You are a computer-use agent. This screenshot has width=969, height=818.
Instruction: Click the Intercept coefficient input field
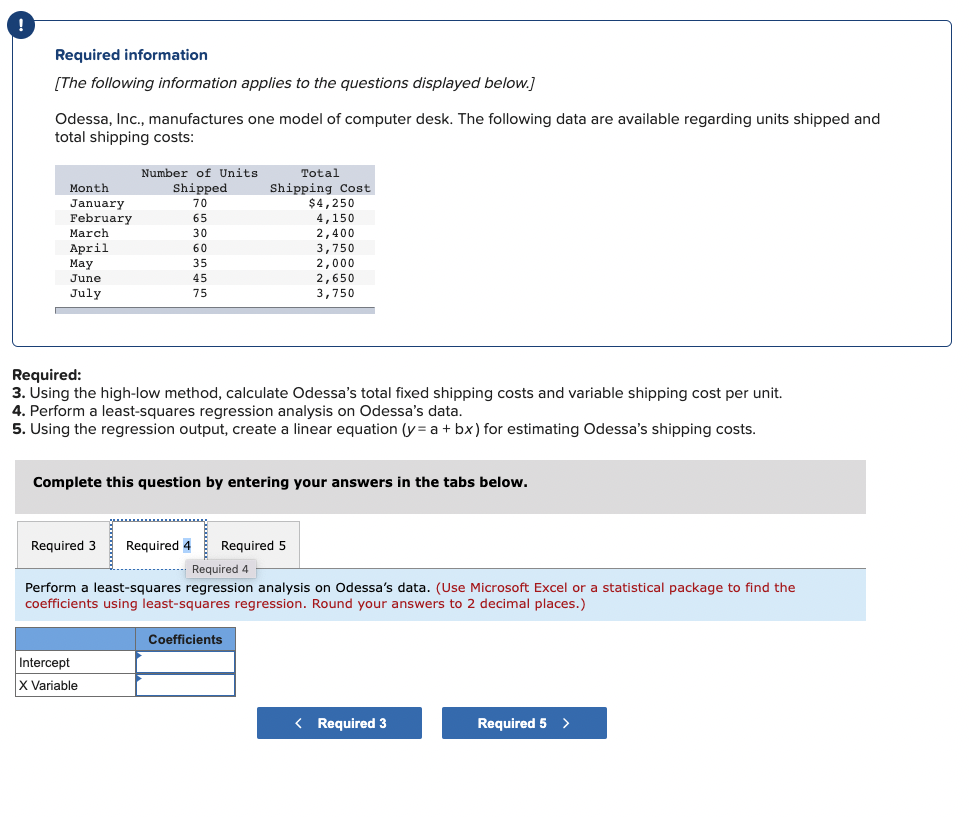tap(185, 662)
